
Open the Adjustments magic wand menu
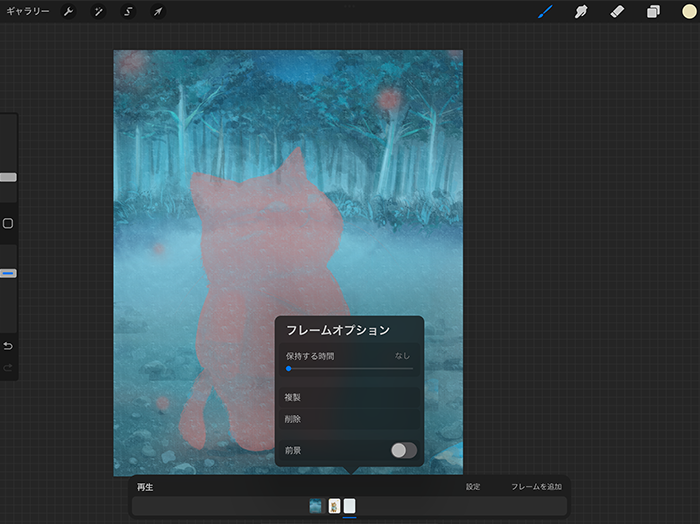pos(98,12)
